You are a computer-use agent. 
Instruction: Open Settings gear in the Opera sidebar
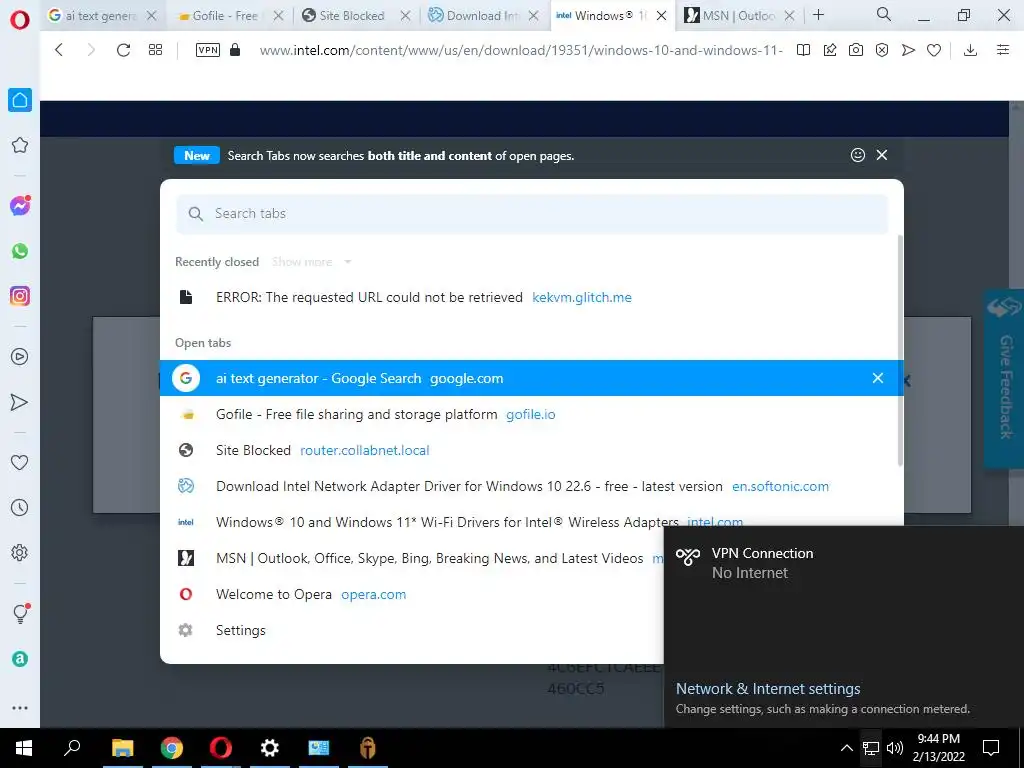20,552
